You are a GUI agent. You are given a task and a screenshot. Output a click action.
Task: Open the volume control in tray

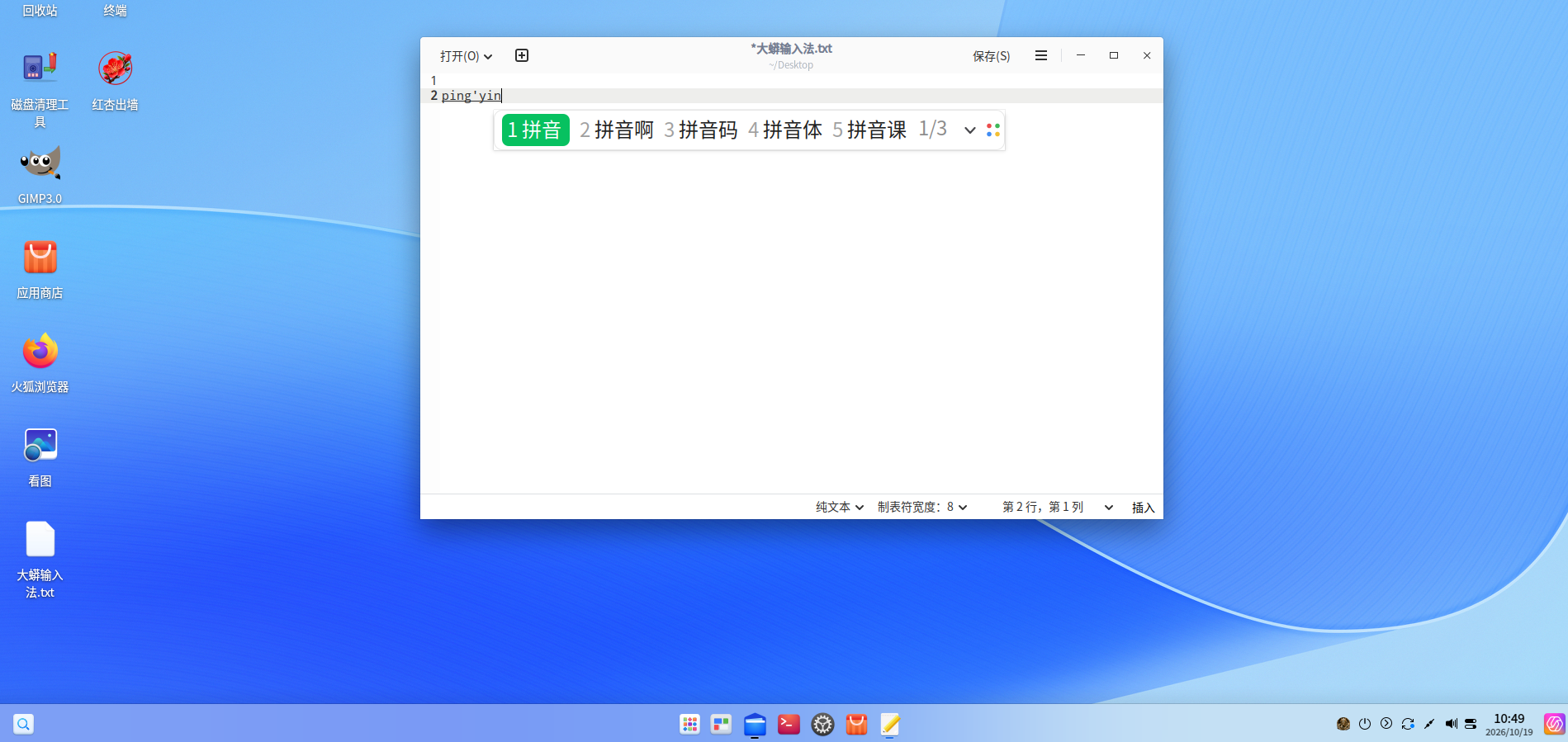click(x=1451, y=724)
